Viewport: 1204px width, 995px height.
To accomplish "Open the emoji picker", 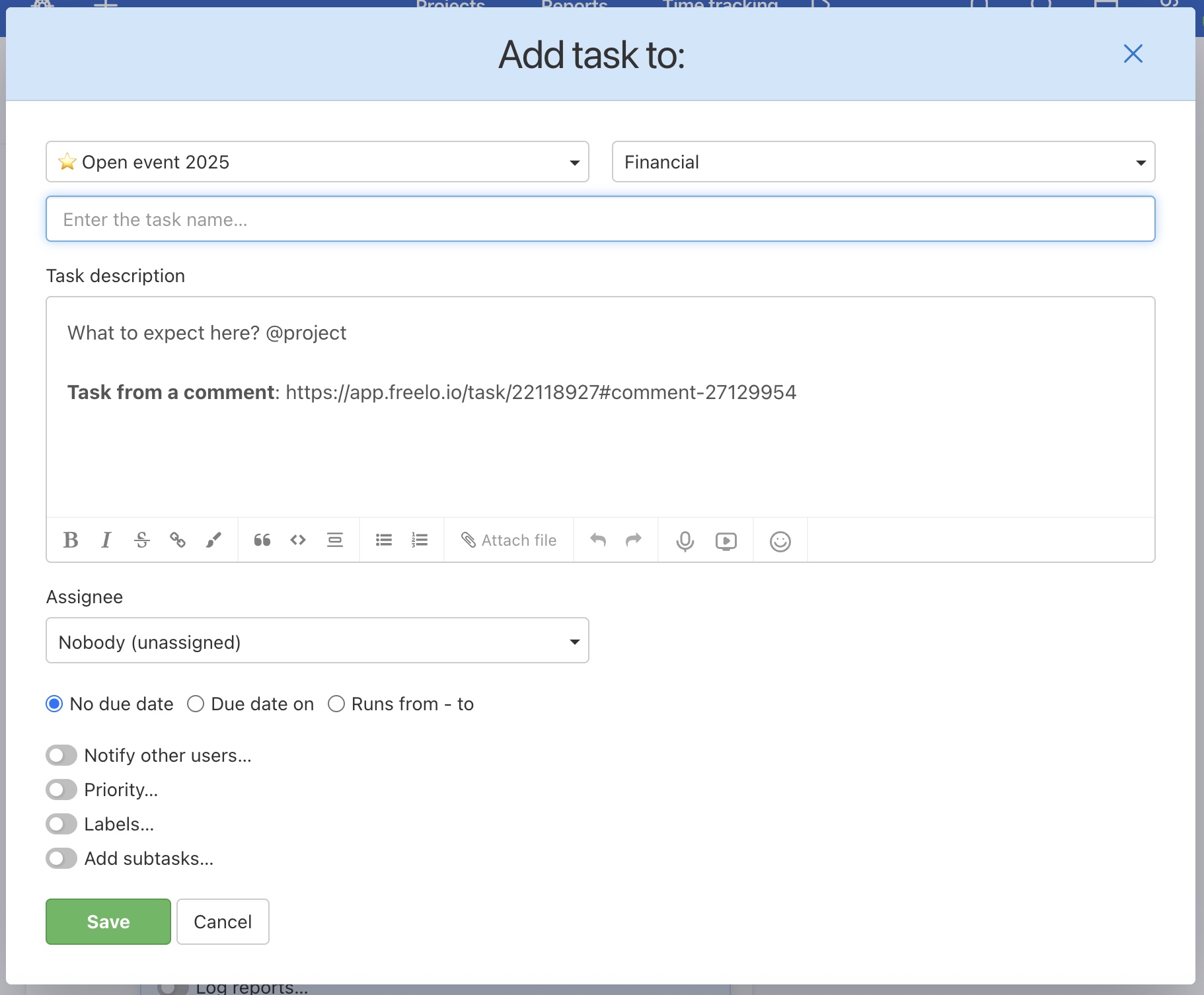I will 780,541.
